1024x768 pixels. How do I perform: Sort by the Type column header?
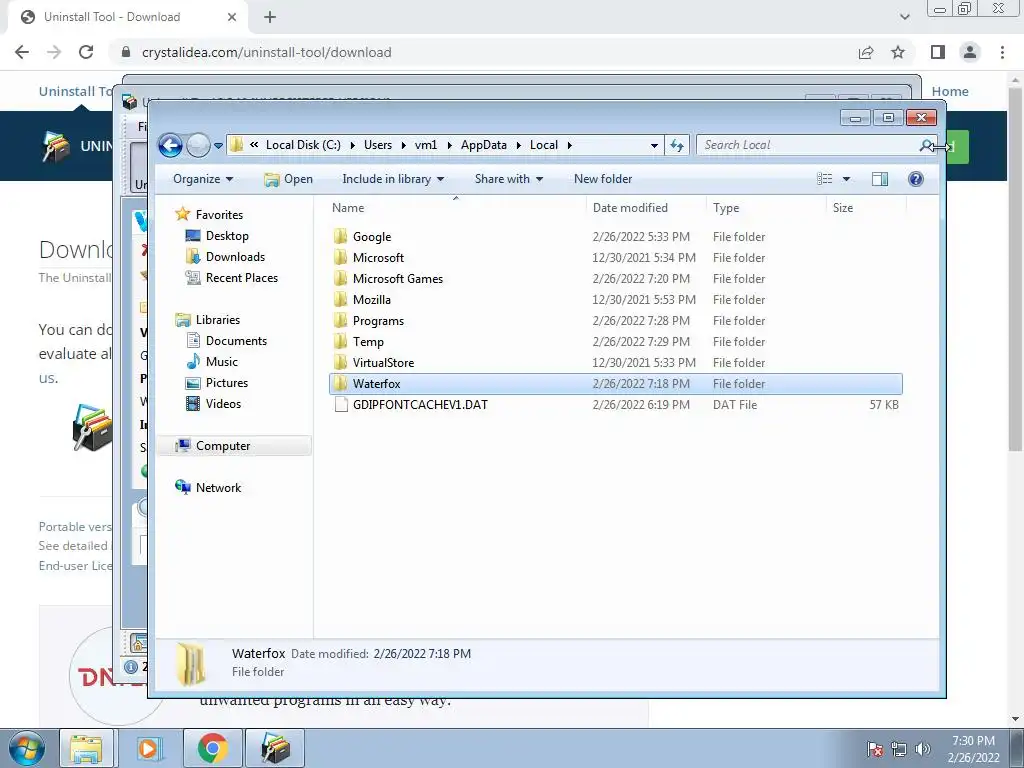[726, 208]
